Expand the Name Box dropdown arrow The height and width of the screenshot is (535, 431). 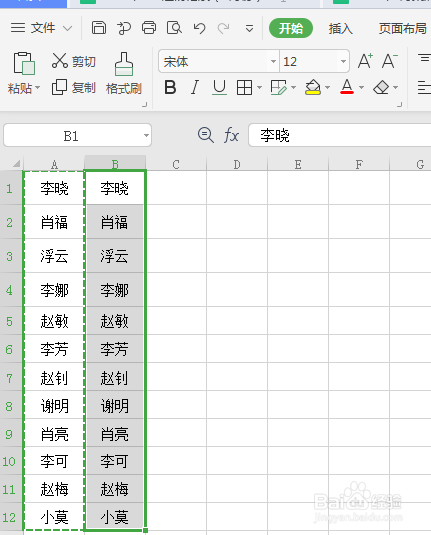(x=146, y=135)
